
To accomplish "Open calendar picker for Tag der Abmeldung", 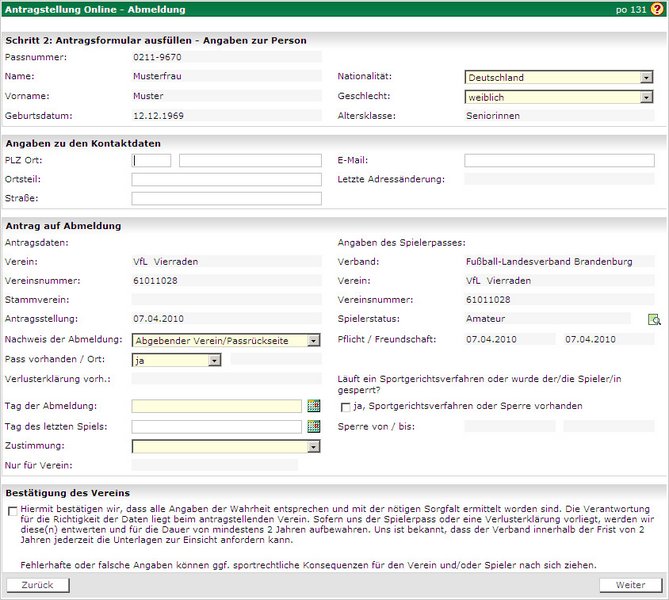I will tap(313, 406).
